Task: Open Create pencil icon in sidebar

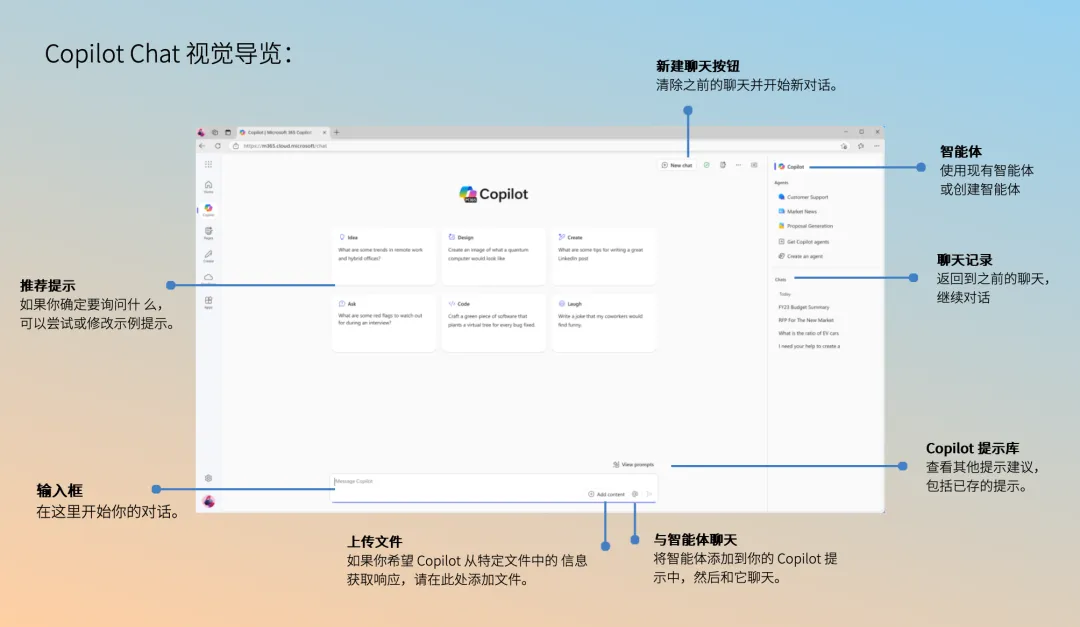Action: [x=208, y=256]
